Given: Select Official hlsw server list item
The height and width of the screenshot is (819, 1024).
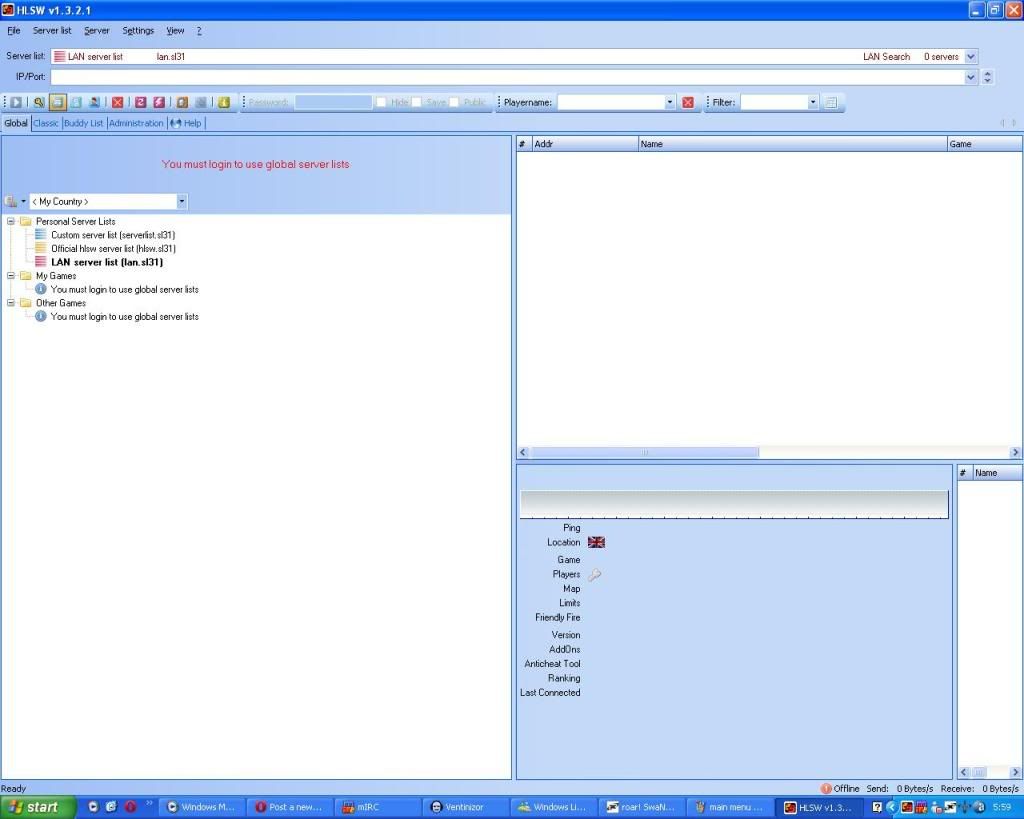Looking at the screenshot, I should point(112,249).
